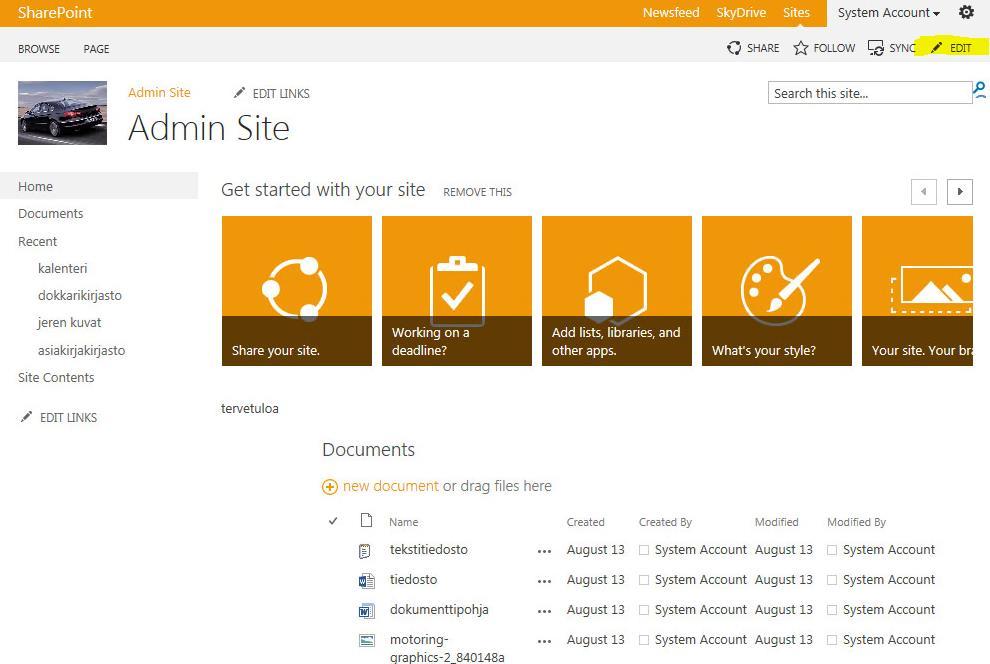Viewport: 990px width, 664px height.
Task: Tick the Modified By presence box for tiedosto
Action: (x=832, y=579)
